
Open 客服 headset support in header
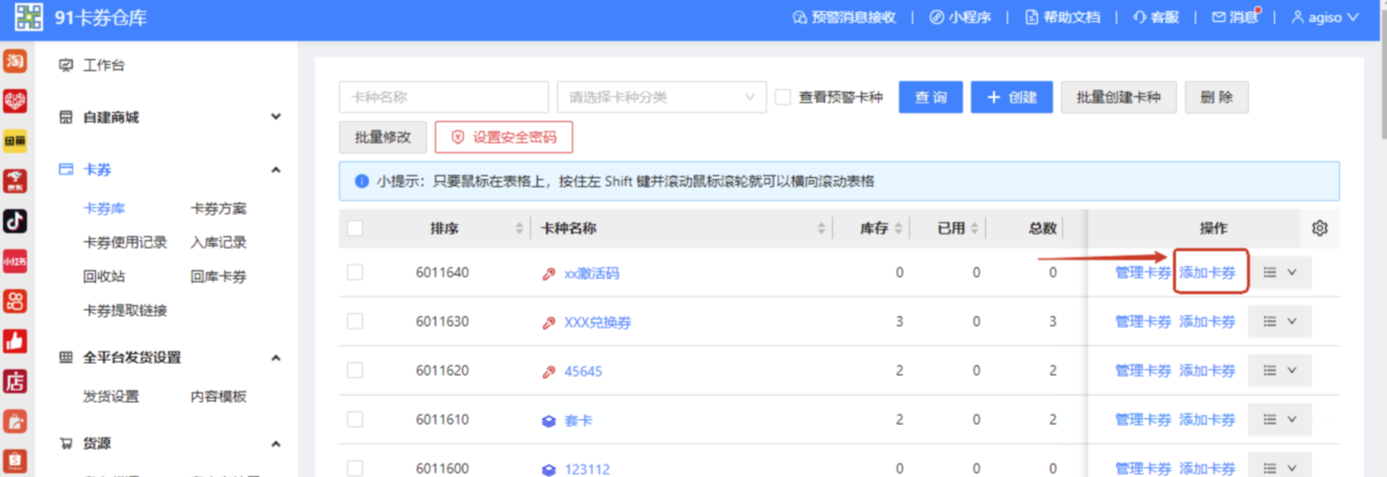tap(1156, 17)
